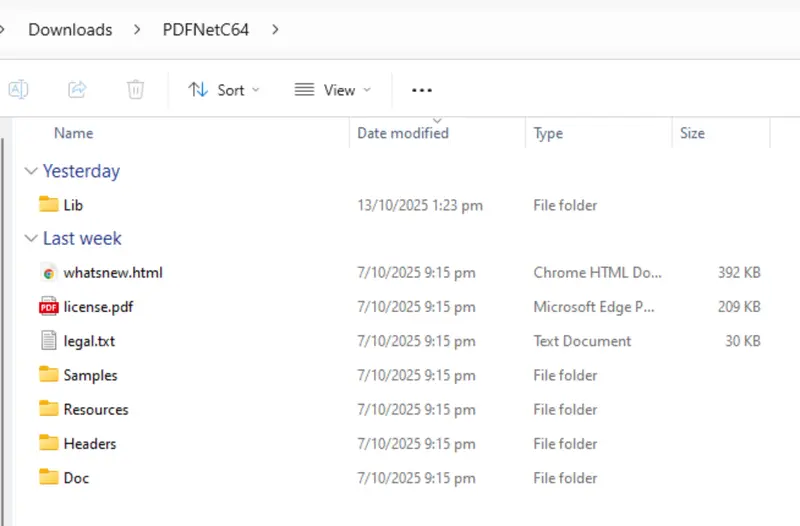Click the Last week group heading text
Viewport: 800px width, 526px height.
click(82, 238)
